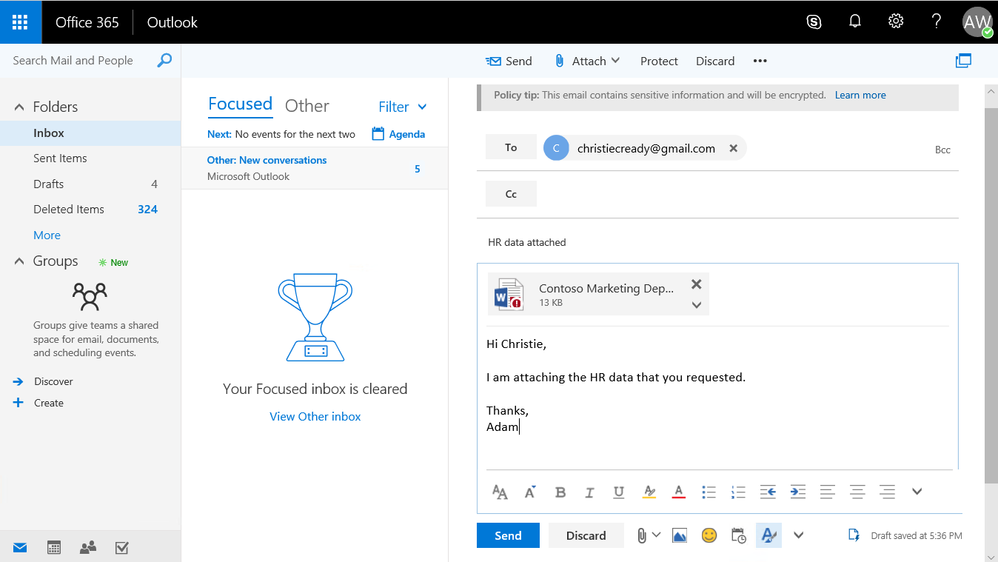The height and width of the screenshot is (562, 998).
Task: Pop out the message into a new window
Action: pyautogui.click(x=963, y=60)
